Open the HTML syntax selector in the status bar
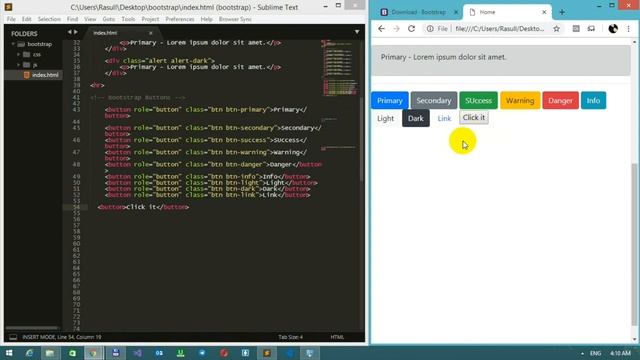 pyautogui.click(x=337, y=337)
